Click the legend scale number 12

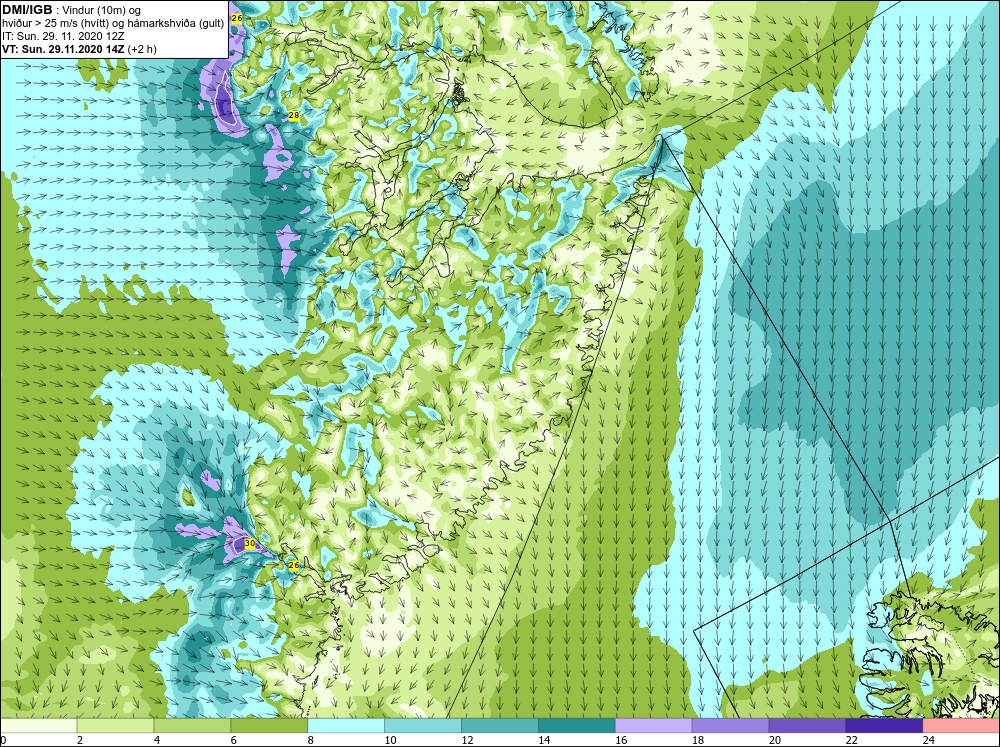tap(467, 740)
